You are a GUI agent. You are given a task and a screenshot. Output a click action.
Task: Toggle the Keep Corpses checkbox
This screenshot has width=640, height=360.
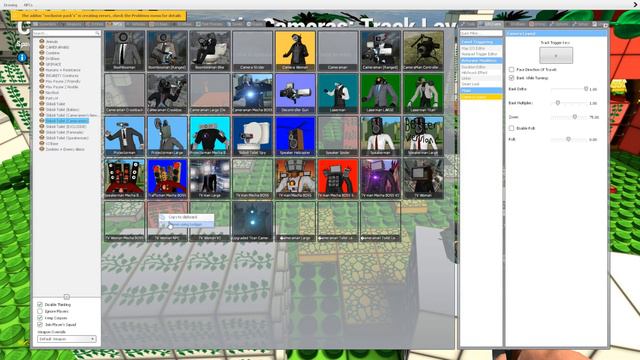40,318
